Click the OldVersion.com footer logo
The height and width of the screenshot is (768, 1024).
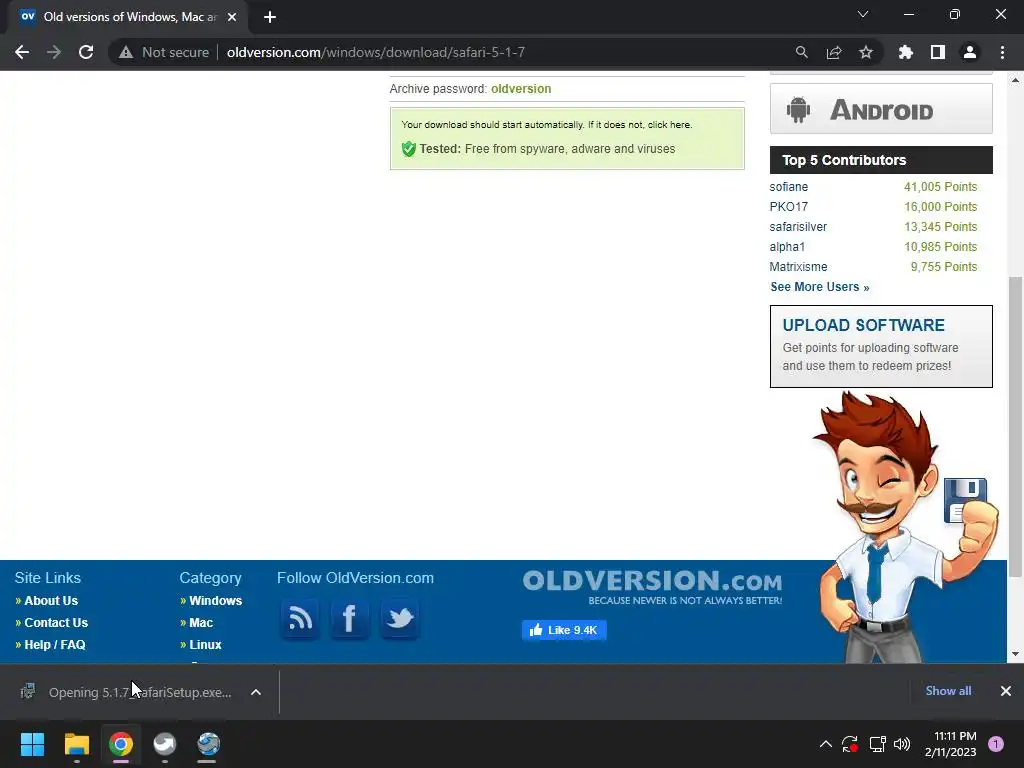point(652,586)
